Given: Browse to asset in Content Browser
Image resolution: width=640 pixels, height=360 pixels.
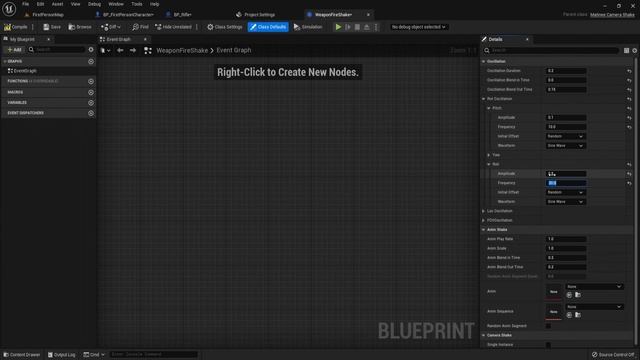Looking at the screenshot, I should tap(80, 27).
